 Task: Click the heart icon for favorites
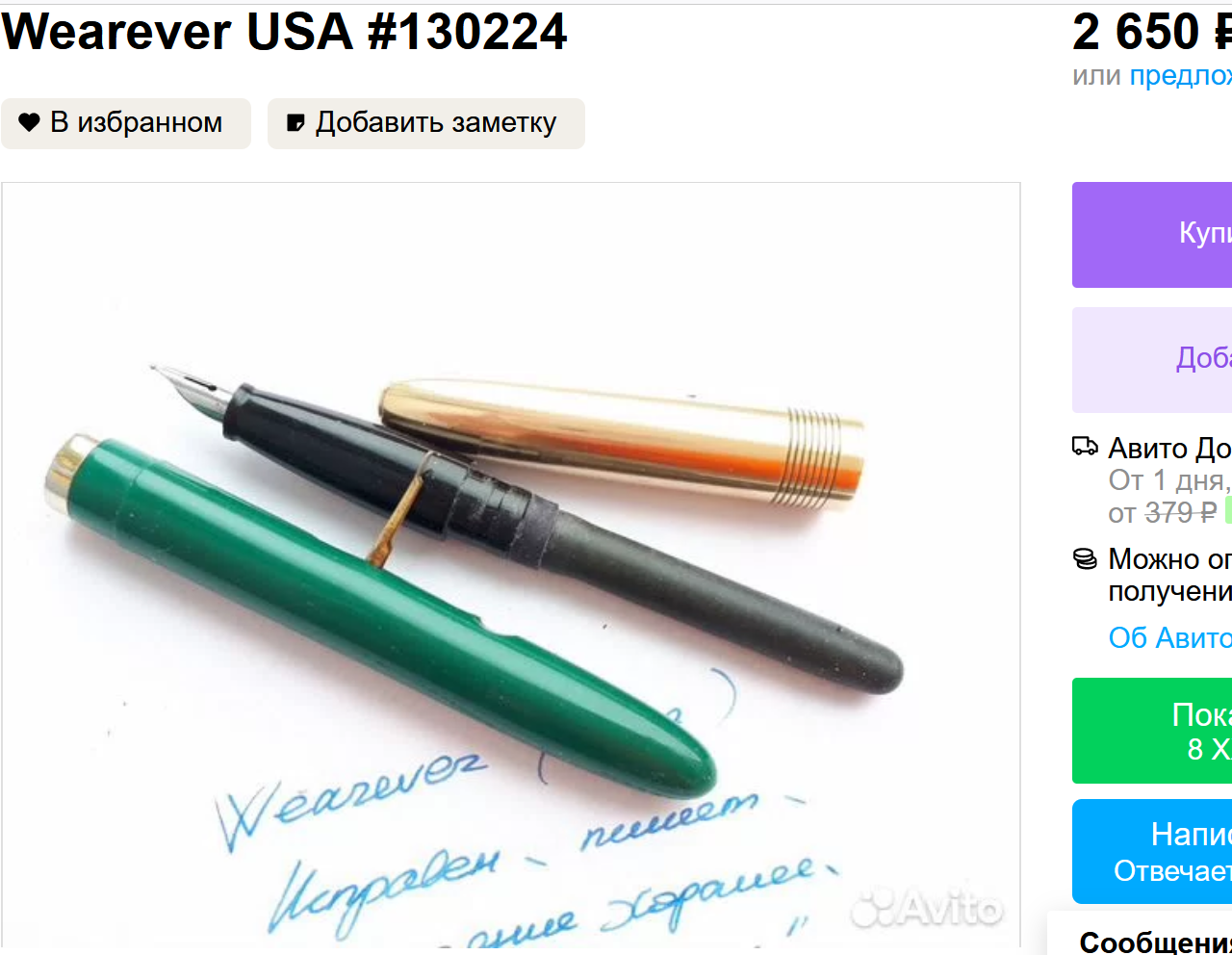coord(30,122)
